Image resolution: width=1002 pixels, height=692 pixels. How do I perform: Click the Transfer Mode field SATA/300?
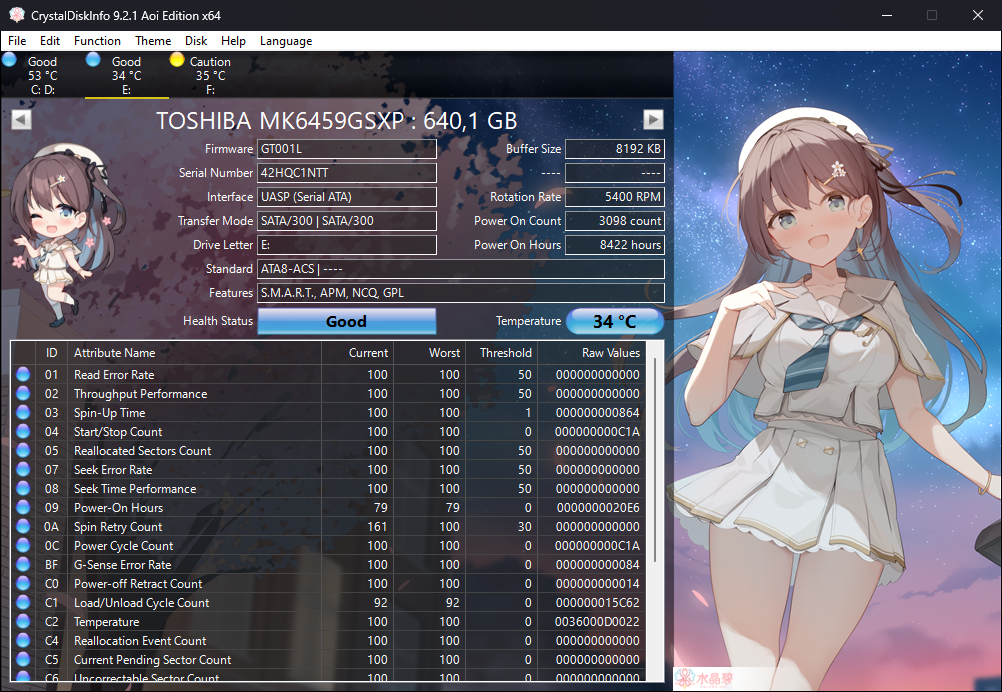tap(347, 220)
